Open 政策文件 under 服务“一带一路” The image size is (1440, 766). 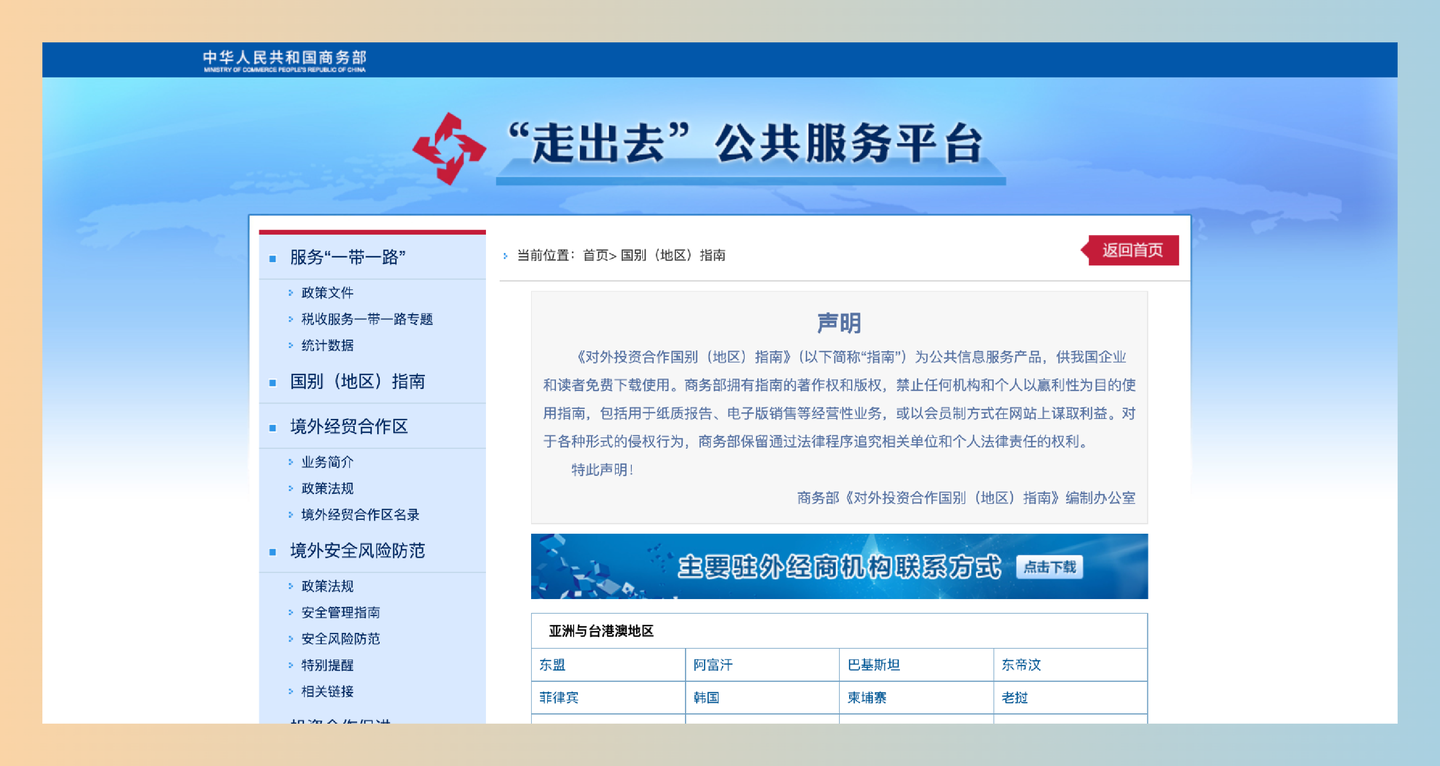coord(327,293)
